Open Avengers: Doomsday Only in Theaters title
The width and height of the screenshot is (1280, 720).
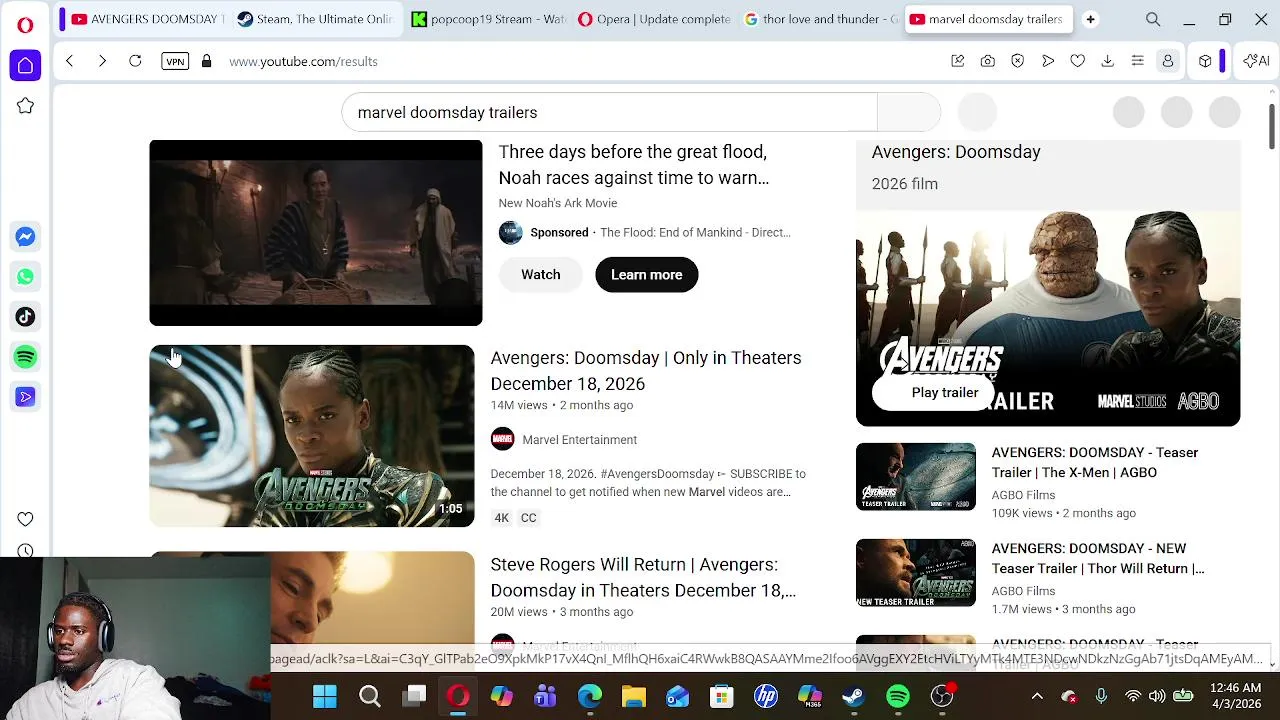pos(646,370)
